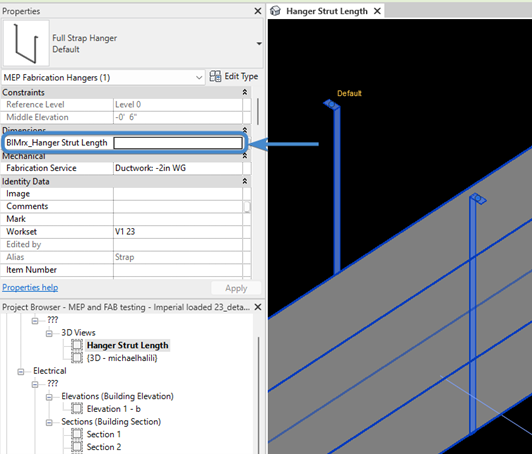The width and height of the screenshot is (532, 454).
Task: Click the Section 2 view icon
Action: click(x=77, y=447)
